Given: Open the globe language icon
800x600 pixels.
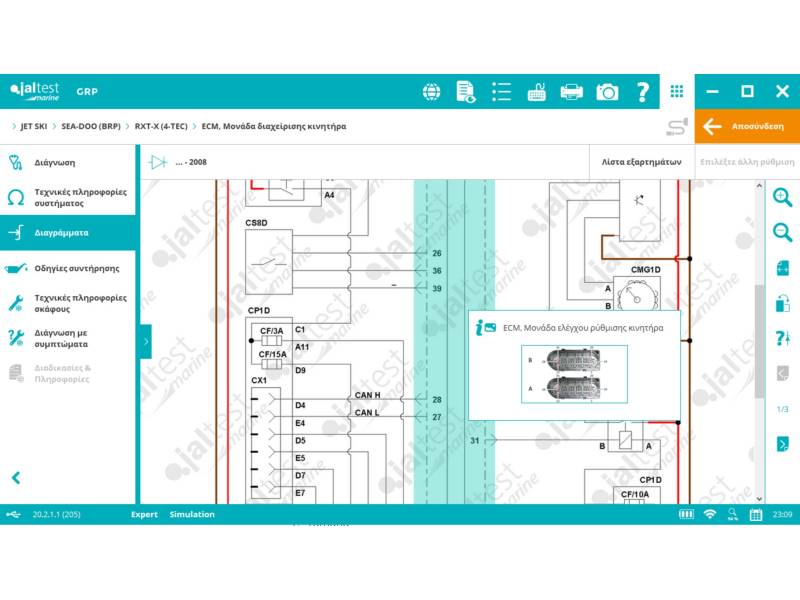Looking at the screenshot, I should point(432,92).
